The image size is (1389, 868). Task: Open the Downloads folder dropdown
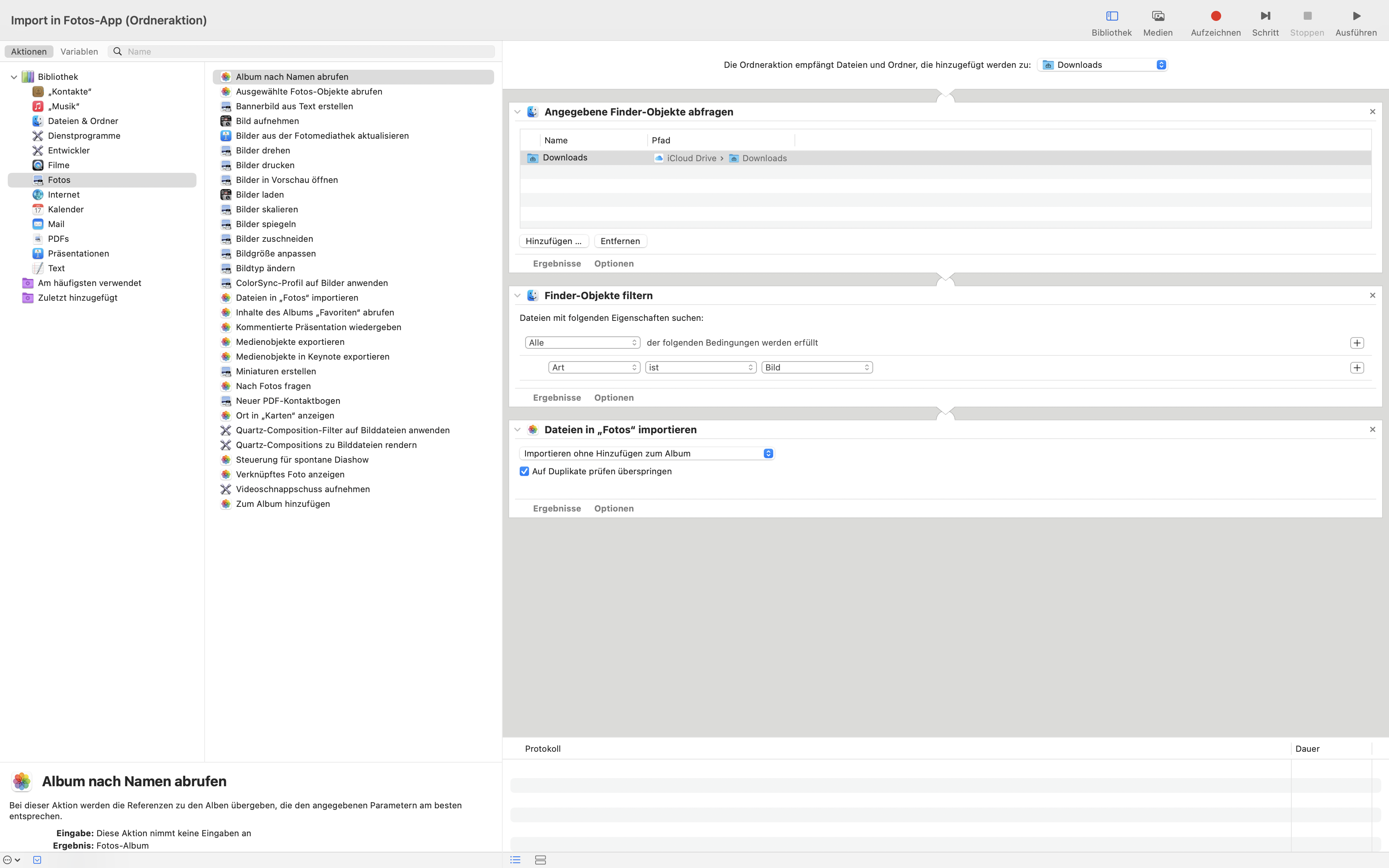point(1102,65)
